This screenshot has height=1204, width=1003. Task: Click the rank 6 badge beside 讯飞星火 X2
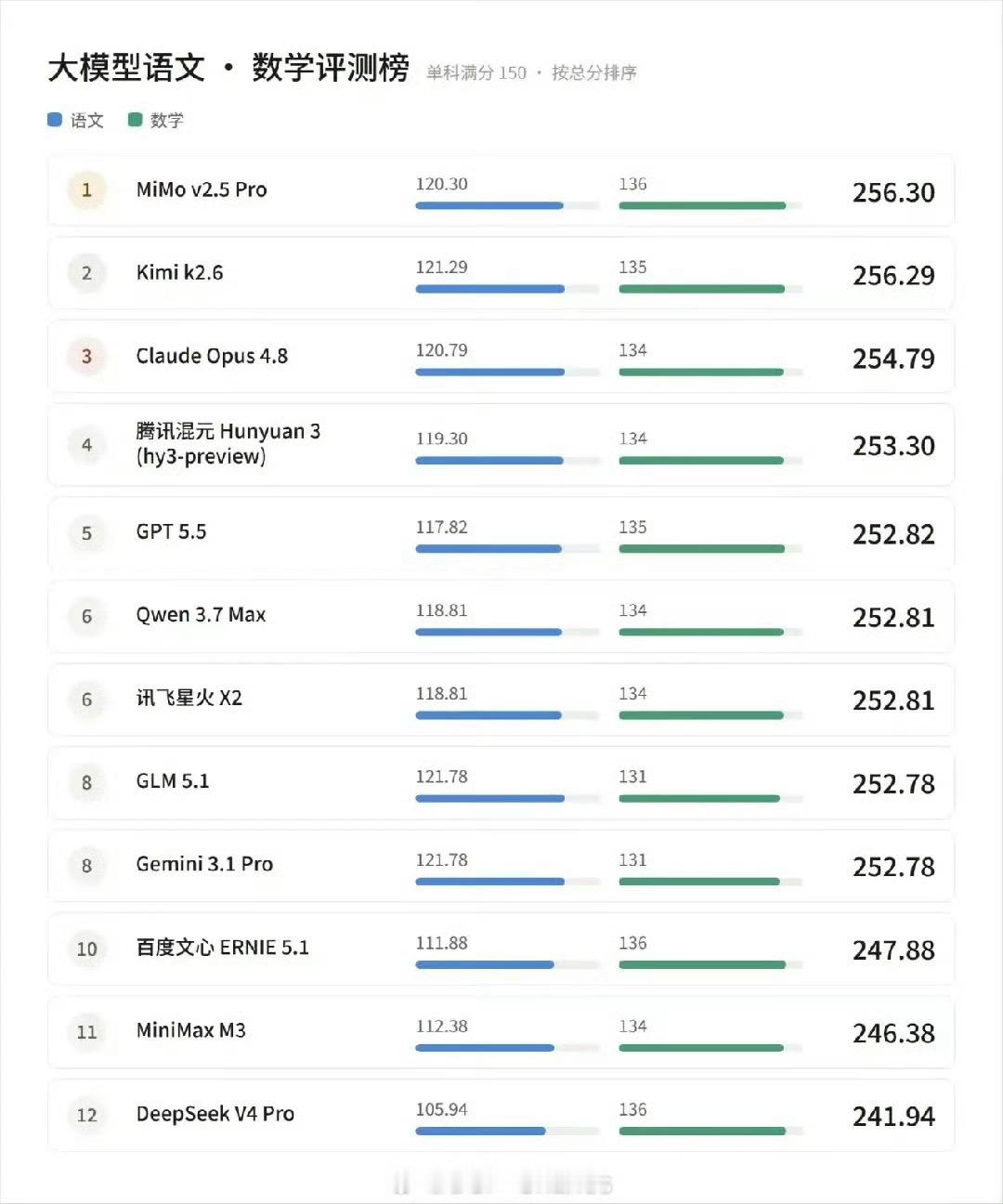point(86,700)
